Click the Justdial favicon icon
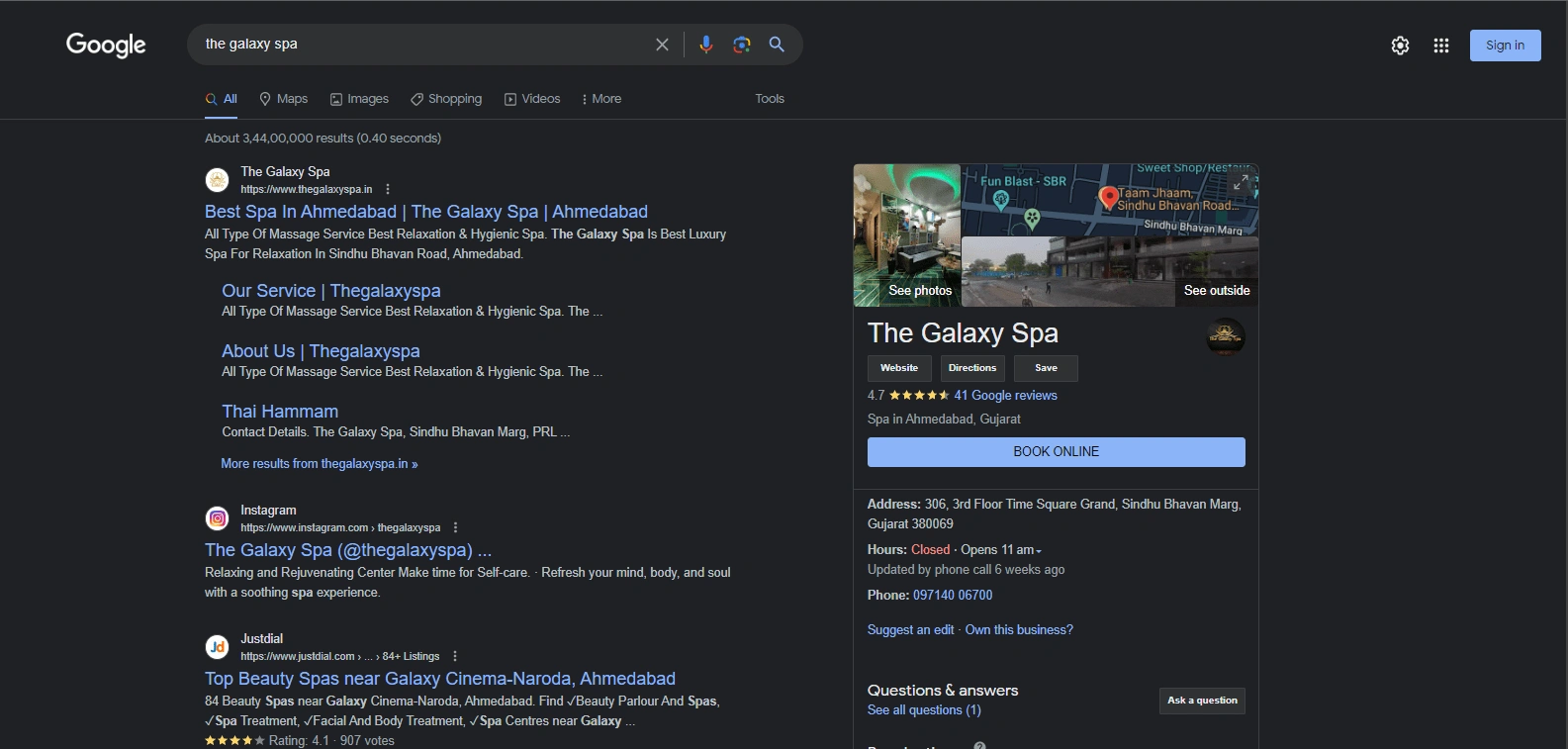 coord(217,647)
